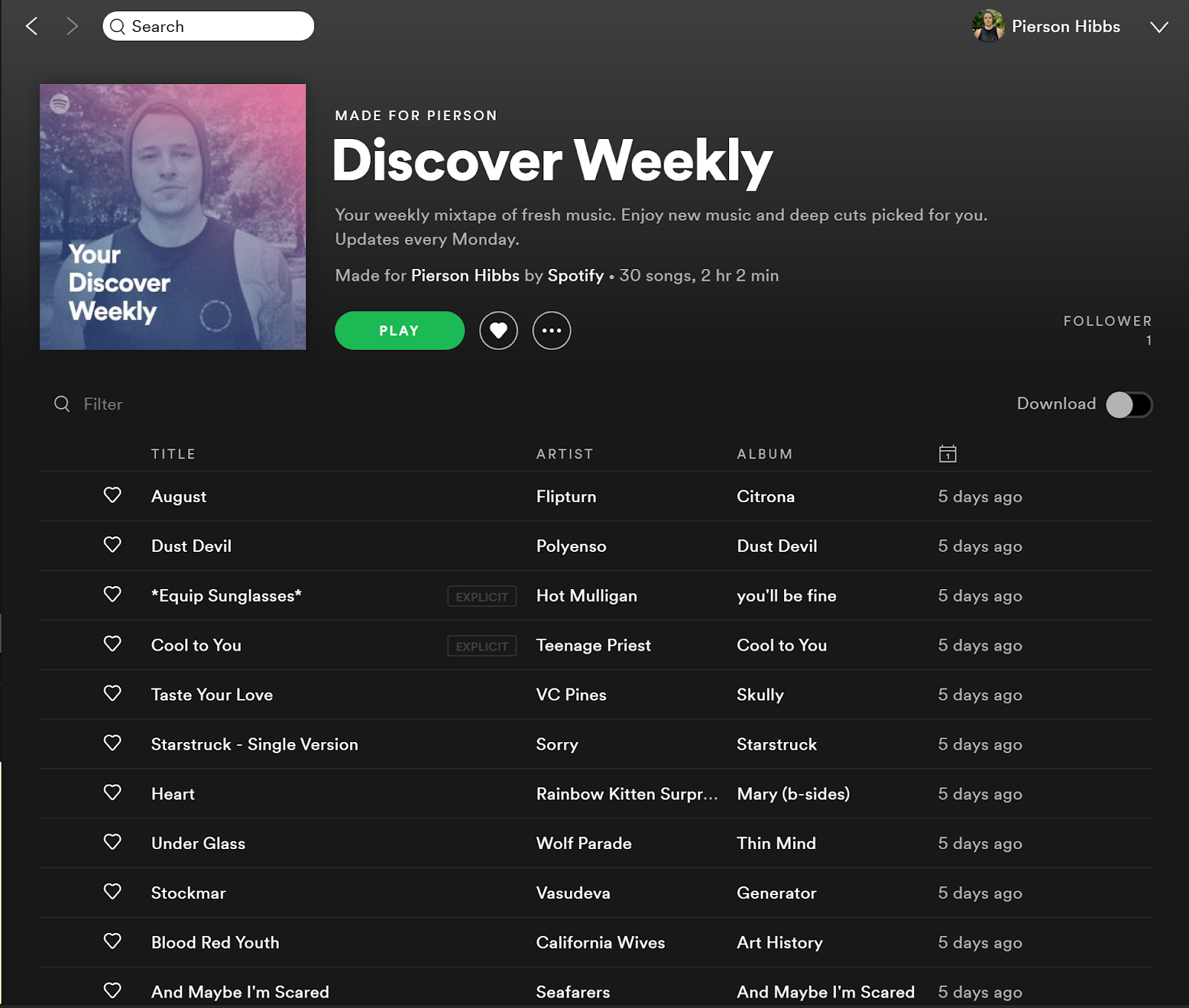Sort tracks by the ALBUM column header
1189x1008 pixels.
pos(765,454)
